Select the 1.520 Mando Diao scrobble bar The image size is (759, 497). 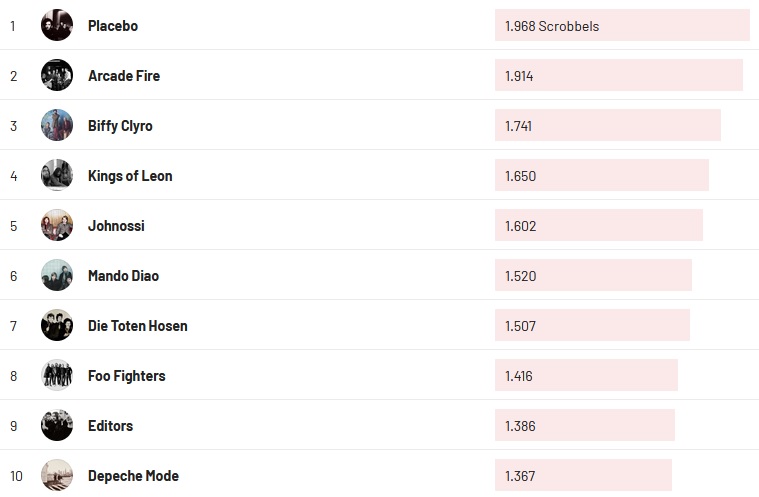tap(593, 276)
